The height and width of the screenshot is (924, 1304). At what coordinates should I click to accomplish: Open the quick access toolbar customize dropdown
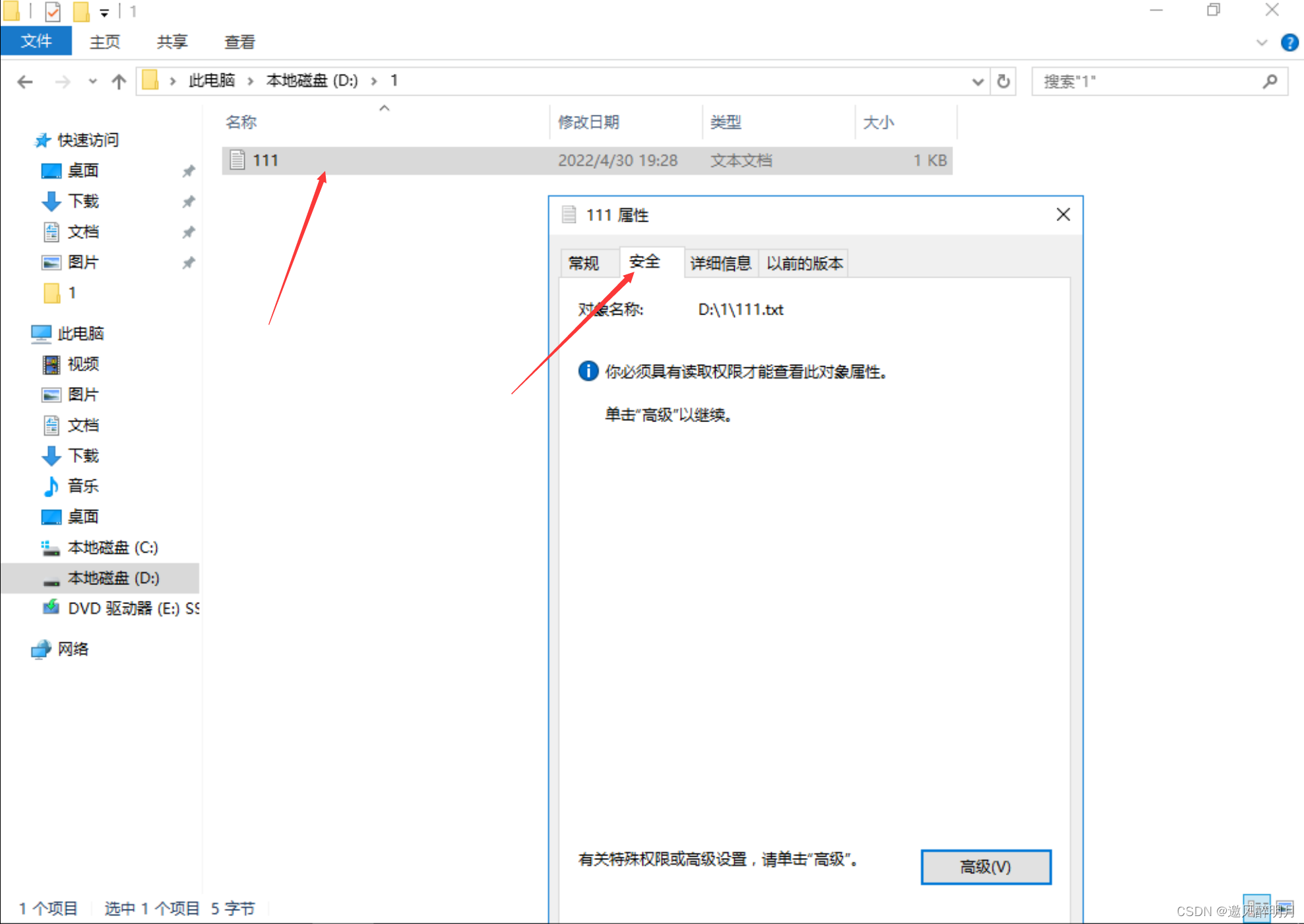click(104, 11)
